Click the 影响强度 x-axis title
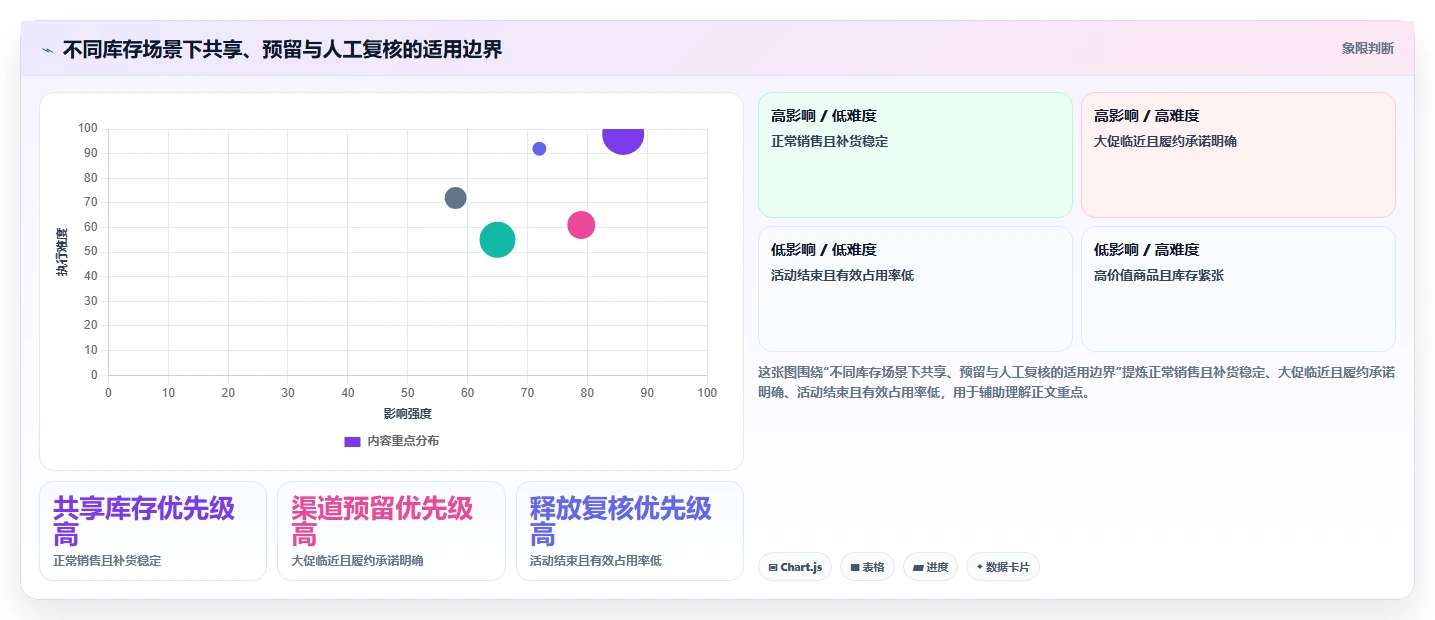This screenshot has height=620, width=1435. (x=407, y=413)
